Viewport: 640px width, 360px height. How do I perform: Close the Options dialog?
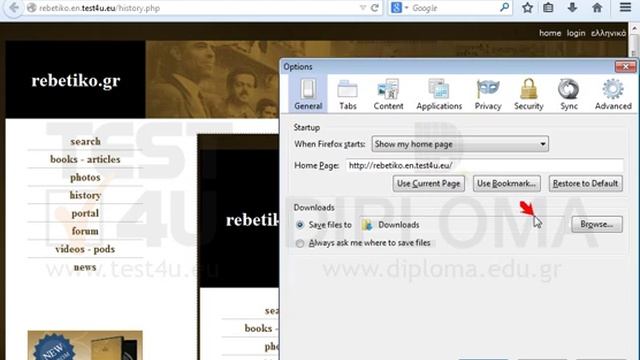(x=625, y=66)
